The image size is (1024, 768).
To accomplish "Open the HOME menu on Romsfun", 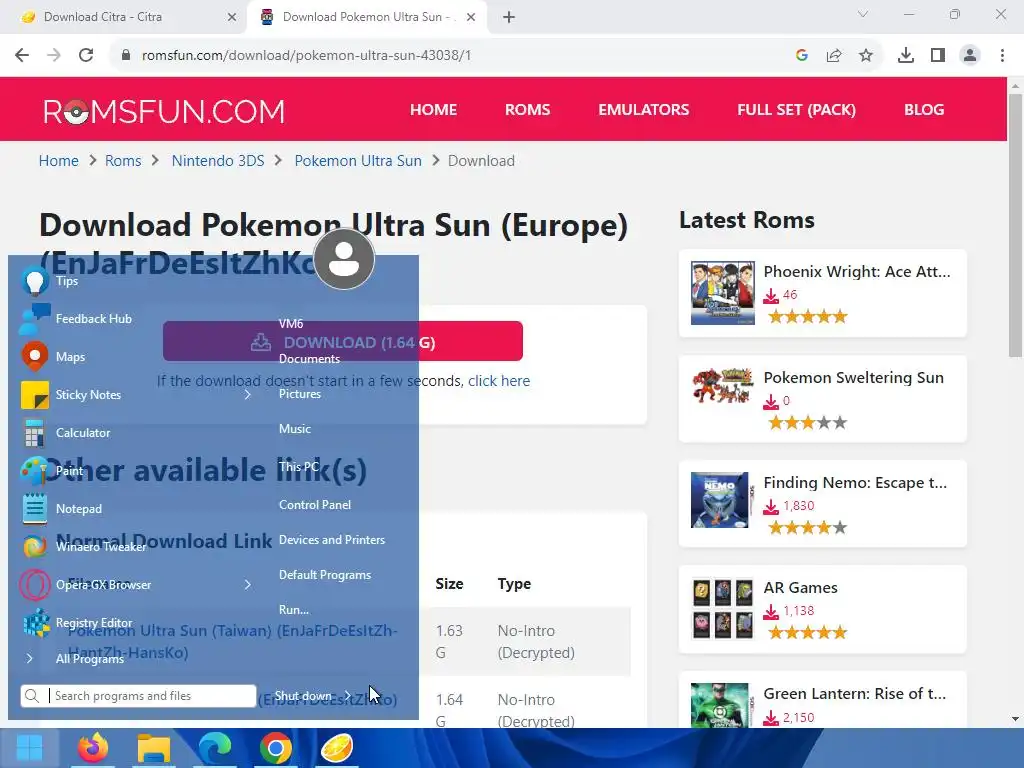I will pyautogui.click(x=434, y=110).
